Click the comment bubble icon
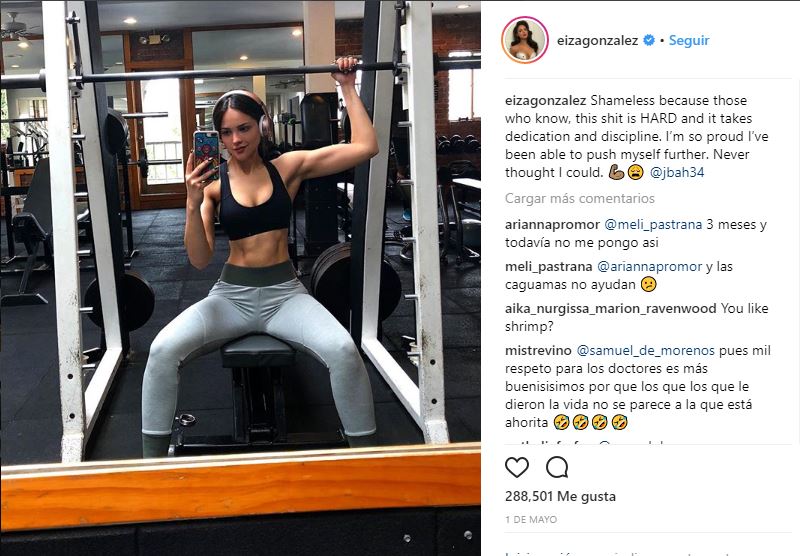This screenshot has width=800, height=556. pos(557,467)
